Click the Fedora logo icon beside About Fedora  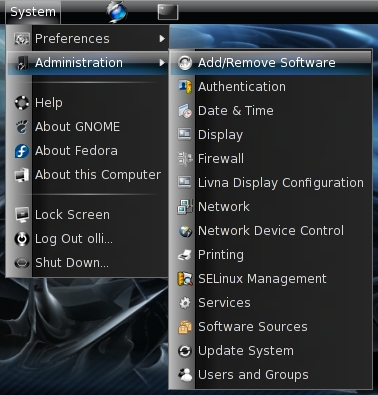[22, 151]
